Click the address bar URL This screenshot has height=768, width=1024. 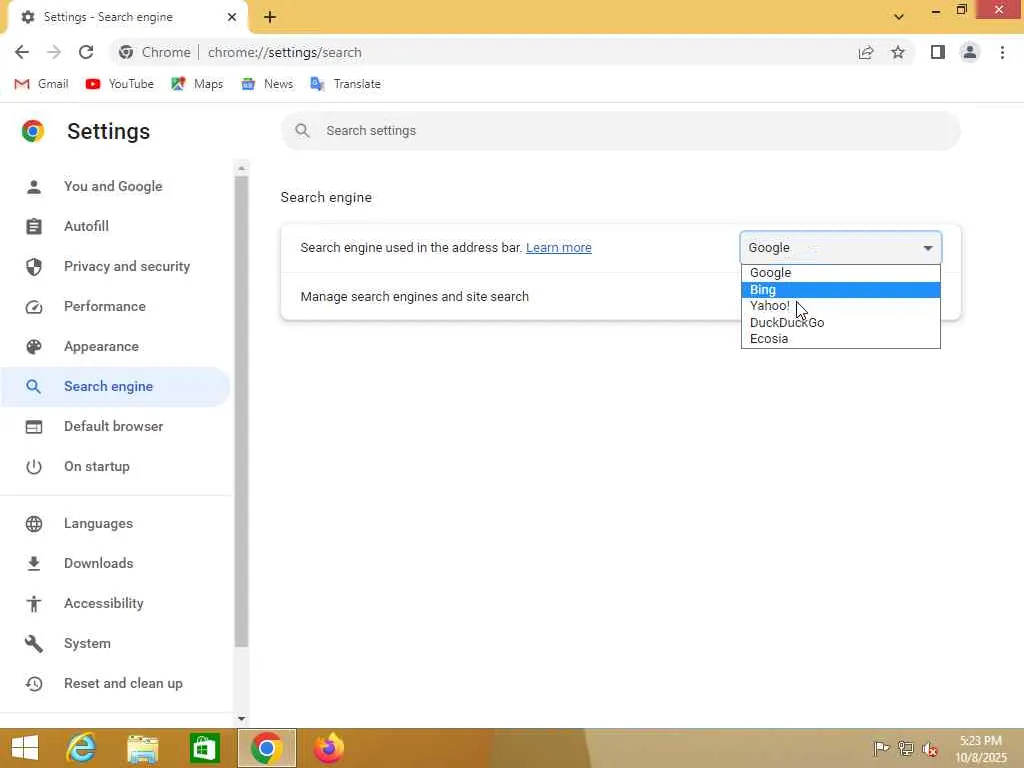(285, 52)
